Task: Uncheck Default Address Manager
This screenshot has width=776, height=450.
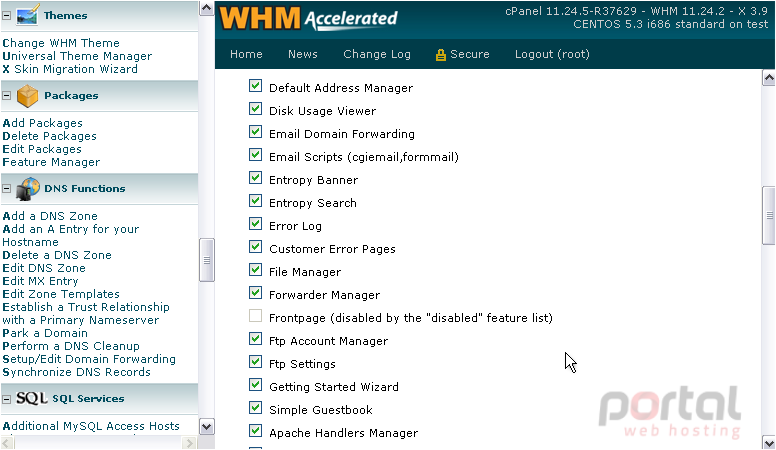Action: pyautogui.click(x=255, y=86)
